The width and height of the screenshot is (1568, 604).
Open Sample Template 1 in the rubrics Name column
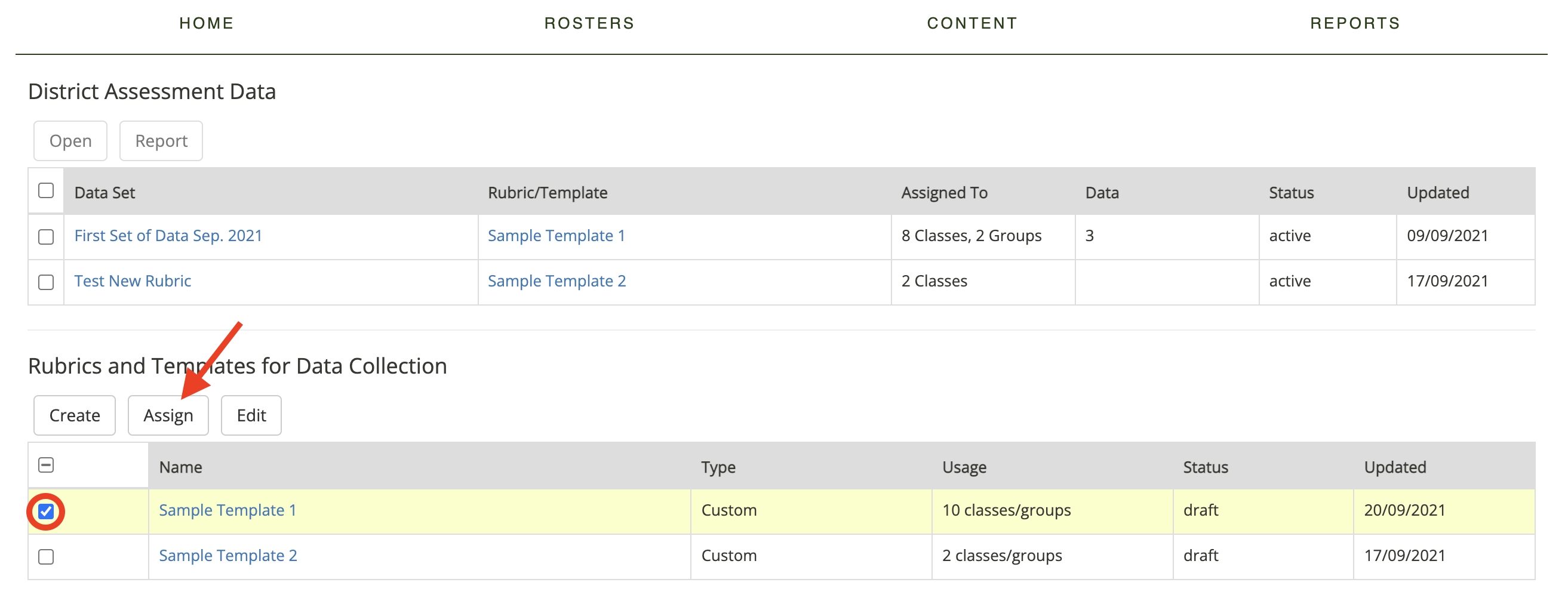(227, 510)
